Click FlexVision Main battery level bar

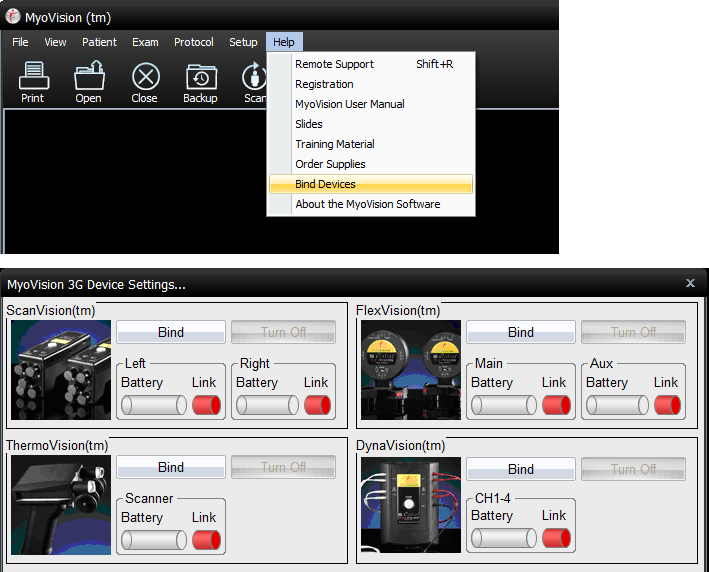(504, 405)
